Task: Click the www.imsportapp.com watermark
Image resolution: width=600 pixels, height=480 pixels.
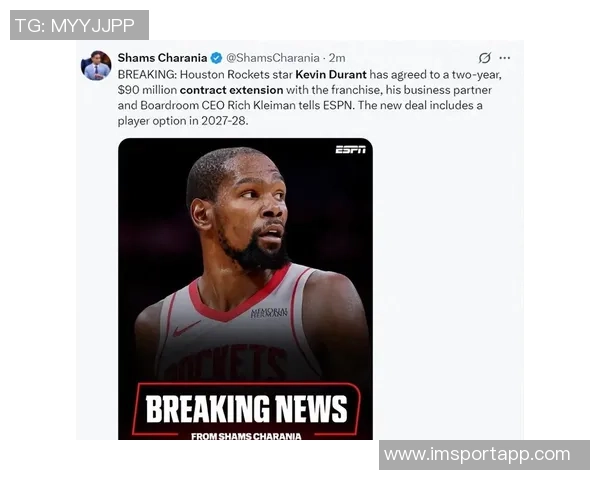Action: (x=484, y=455)
